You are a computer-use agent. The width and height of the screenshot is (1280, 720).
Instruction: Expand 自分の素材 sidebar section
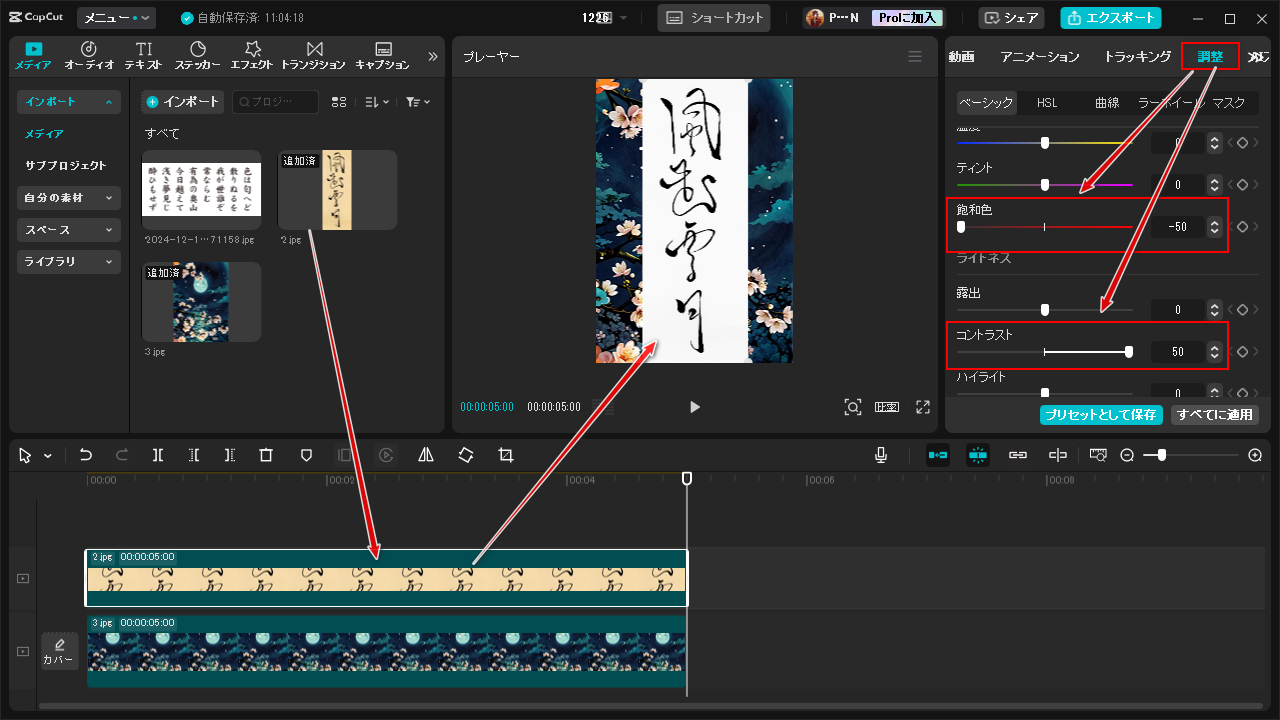[x=69, y=198]
